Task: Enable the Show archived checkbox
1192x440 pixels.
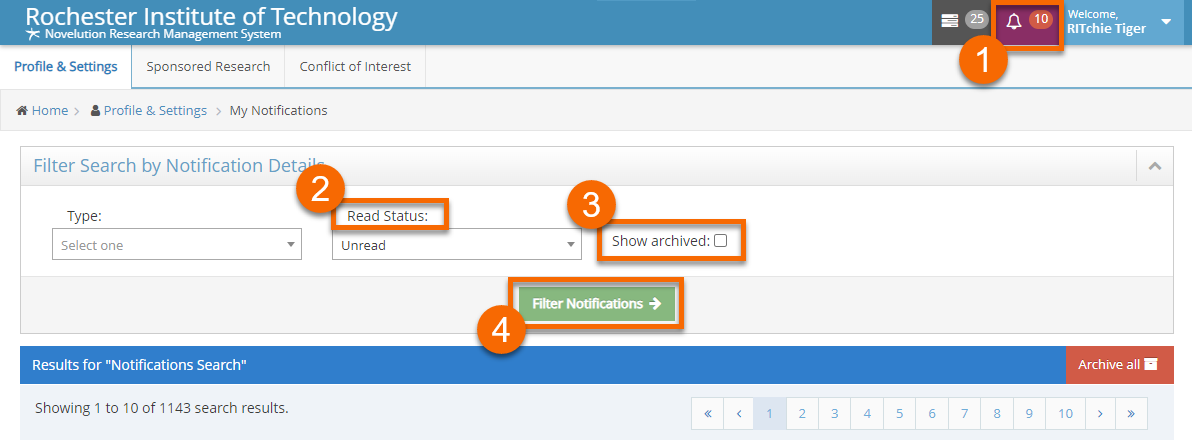Action: [720, 241]
